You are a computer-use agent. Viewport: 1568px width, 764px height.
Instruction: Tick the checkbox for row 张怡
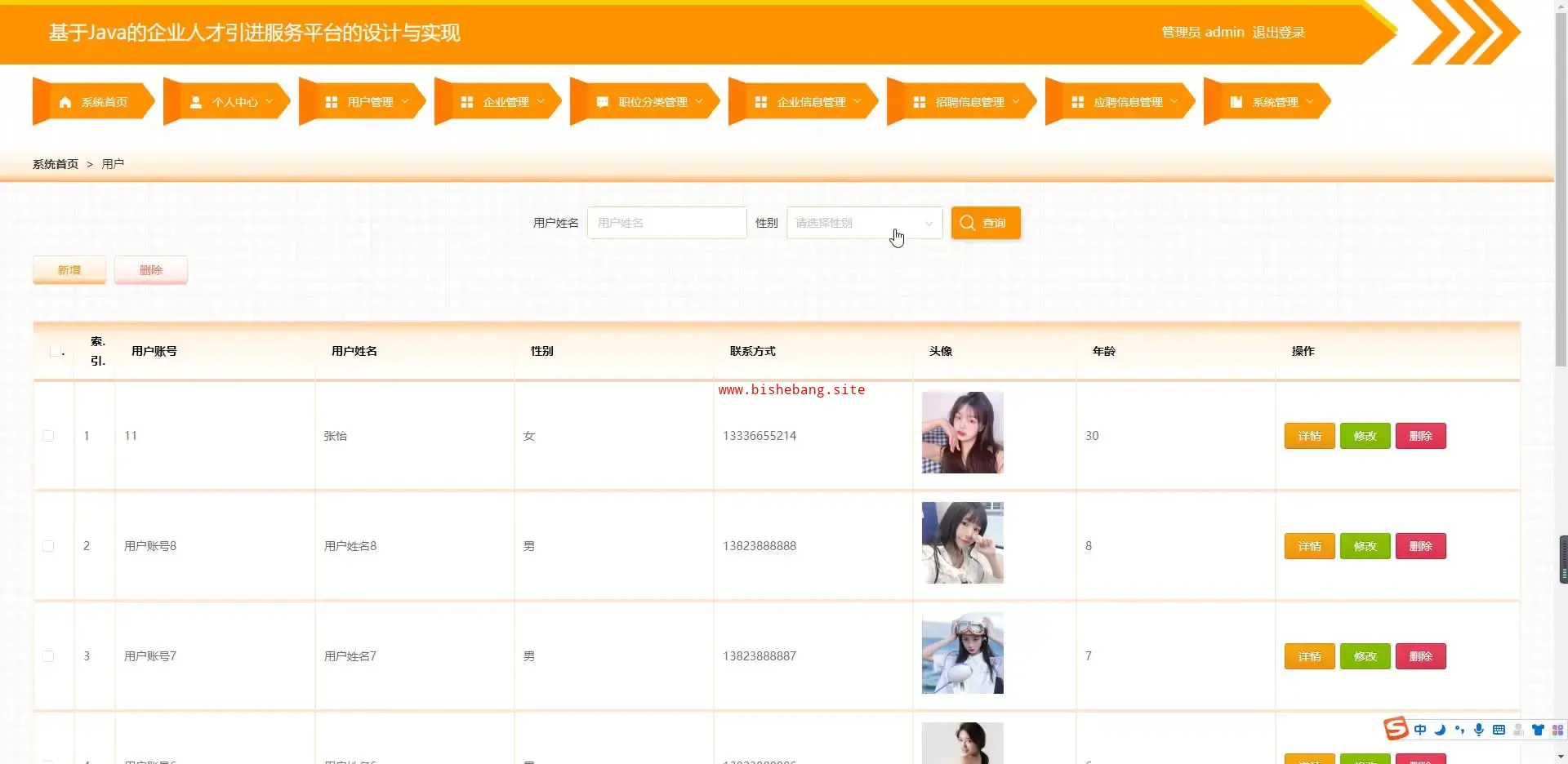pos(48,436)
